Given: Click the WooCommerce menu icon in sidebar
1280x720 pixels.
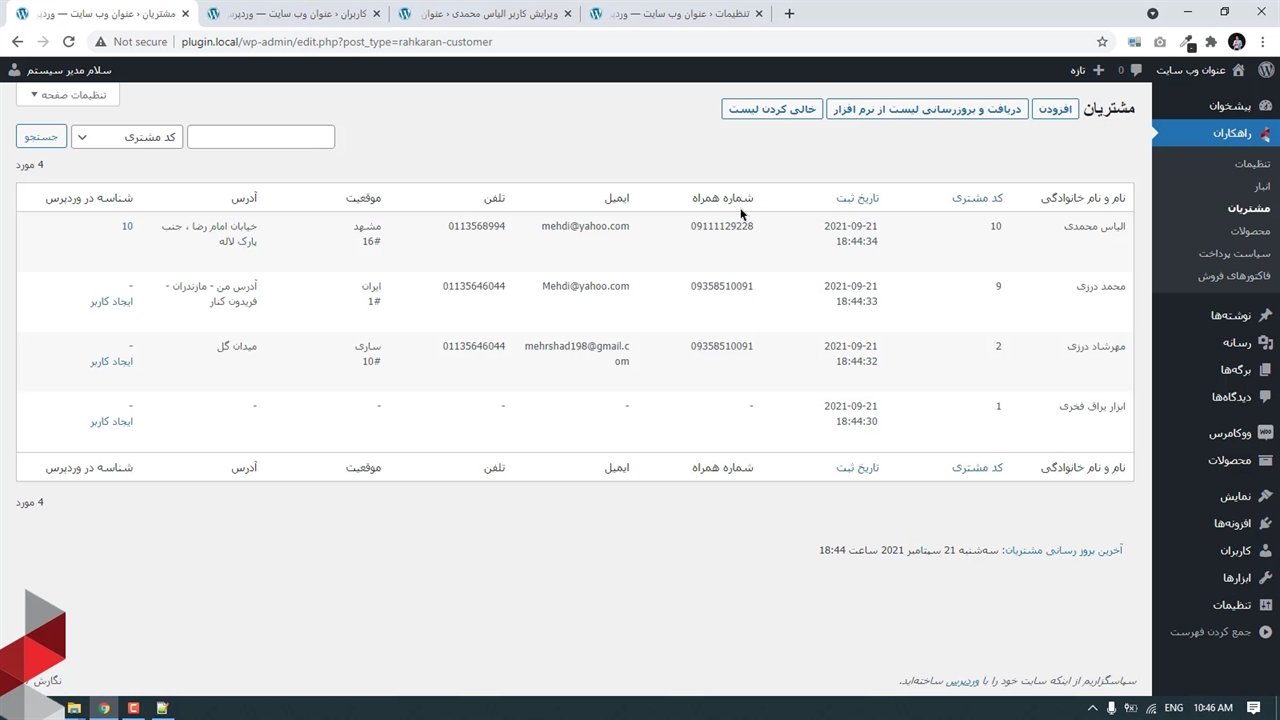Looking at the screenshot, I should point(1265,433).
